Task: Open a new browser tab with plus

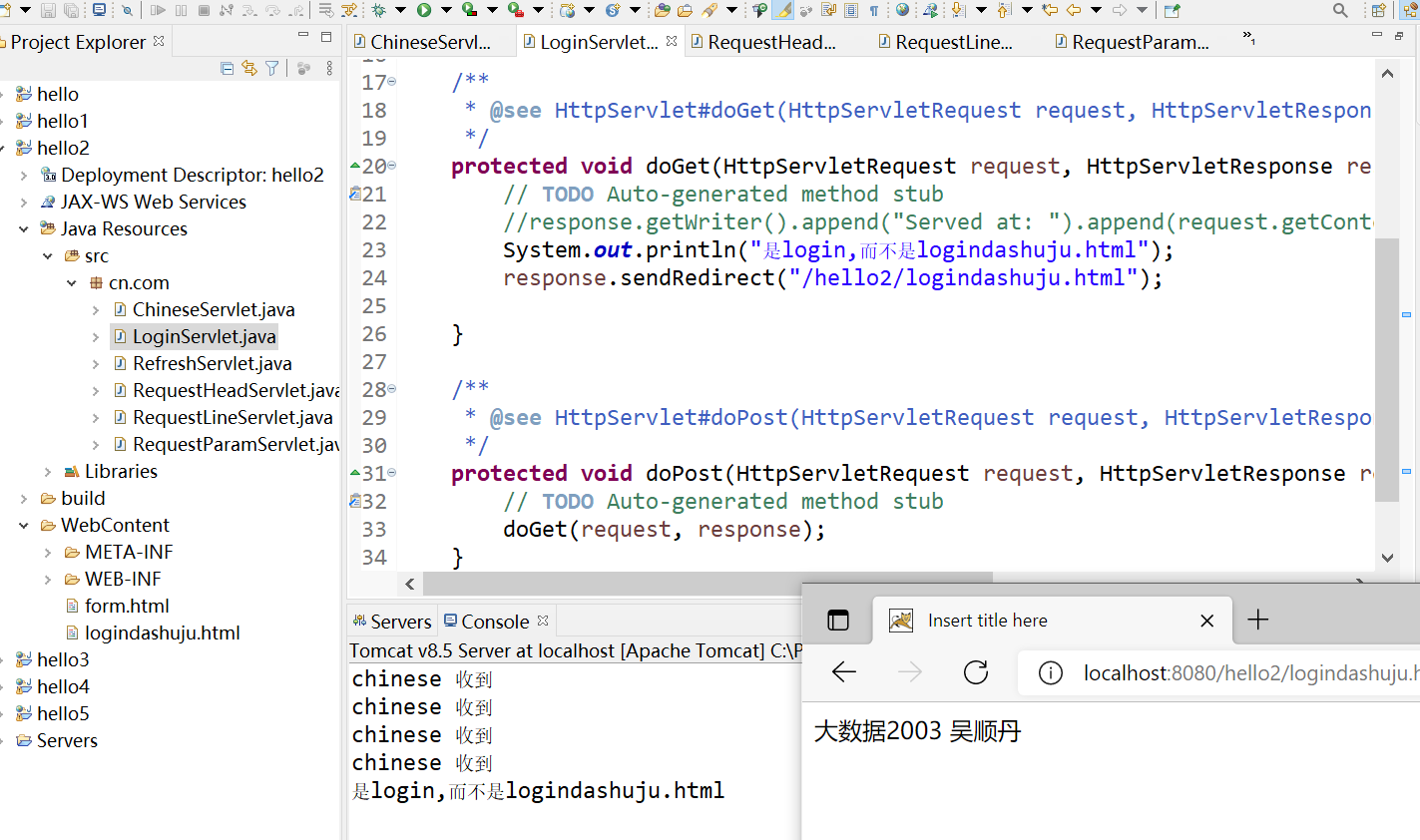Action: tap(1257, 621)
